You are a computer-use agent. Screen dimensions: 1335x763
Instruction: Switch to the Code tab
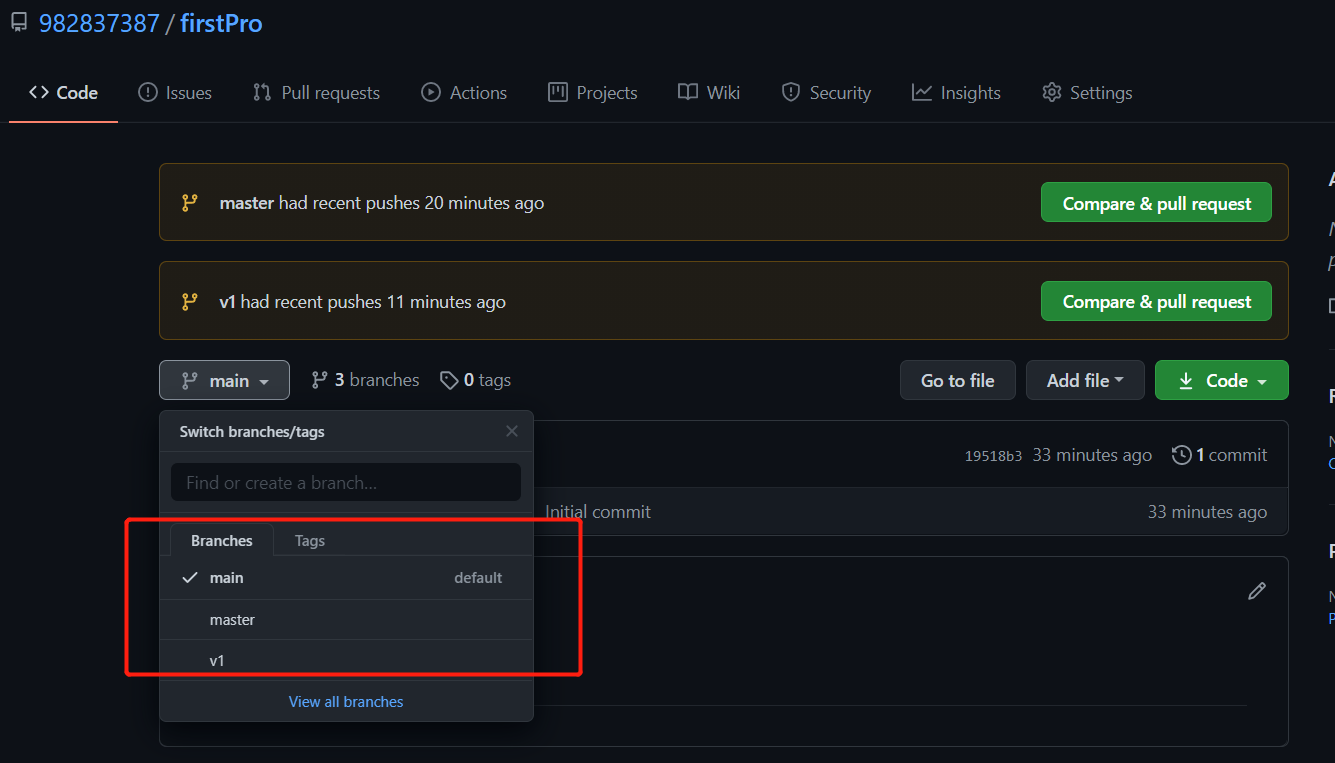(x=64, y=93)
